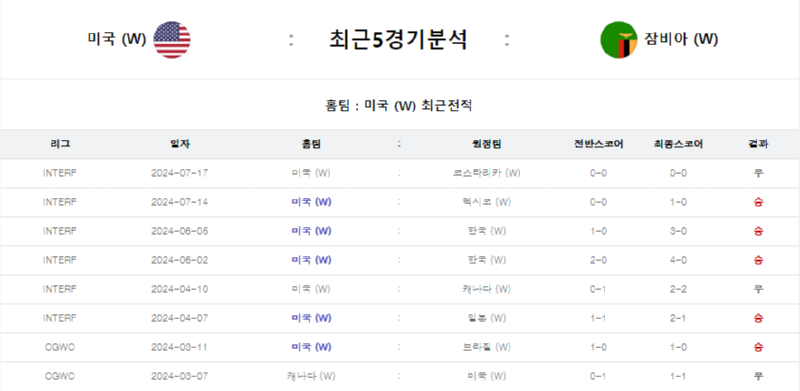Select the date 2024-03-07

[180, 377]
